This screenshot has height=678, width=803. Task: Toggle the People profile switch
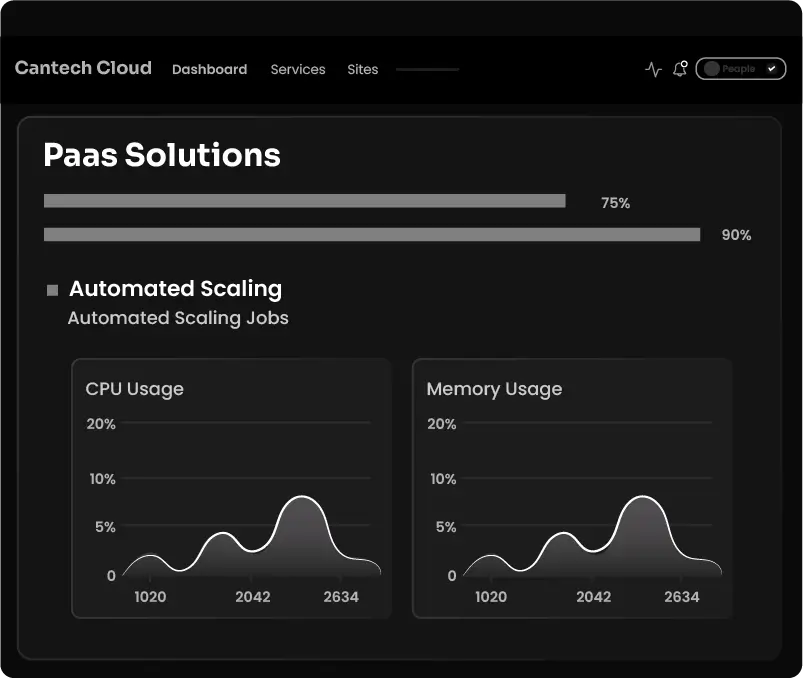click(x=740, y=69)
